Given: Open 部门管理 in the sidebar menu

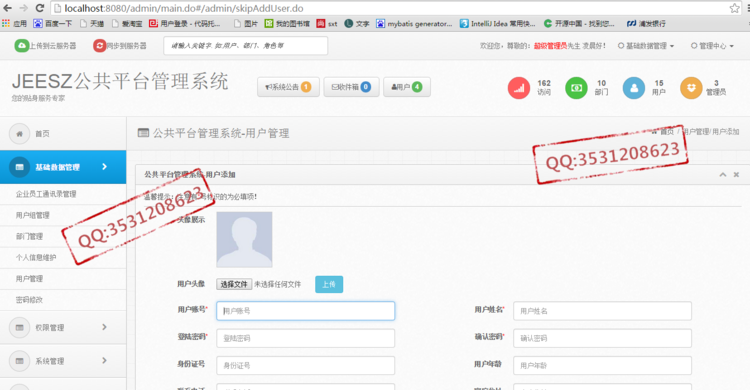Looking at the screenshot, I should tap(29, 236).
